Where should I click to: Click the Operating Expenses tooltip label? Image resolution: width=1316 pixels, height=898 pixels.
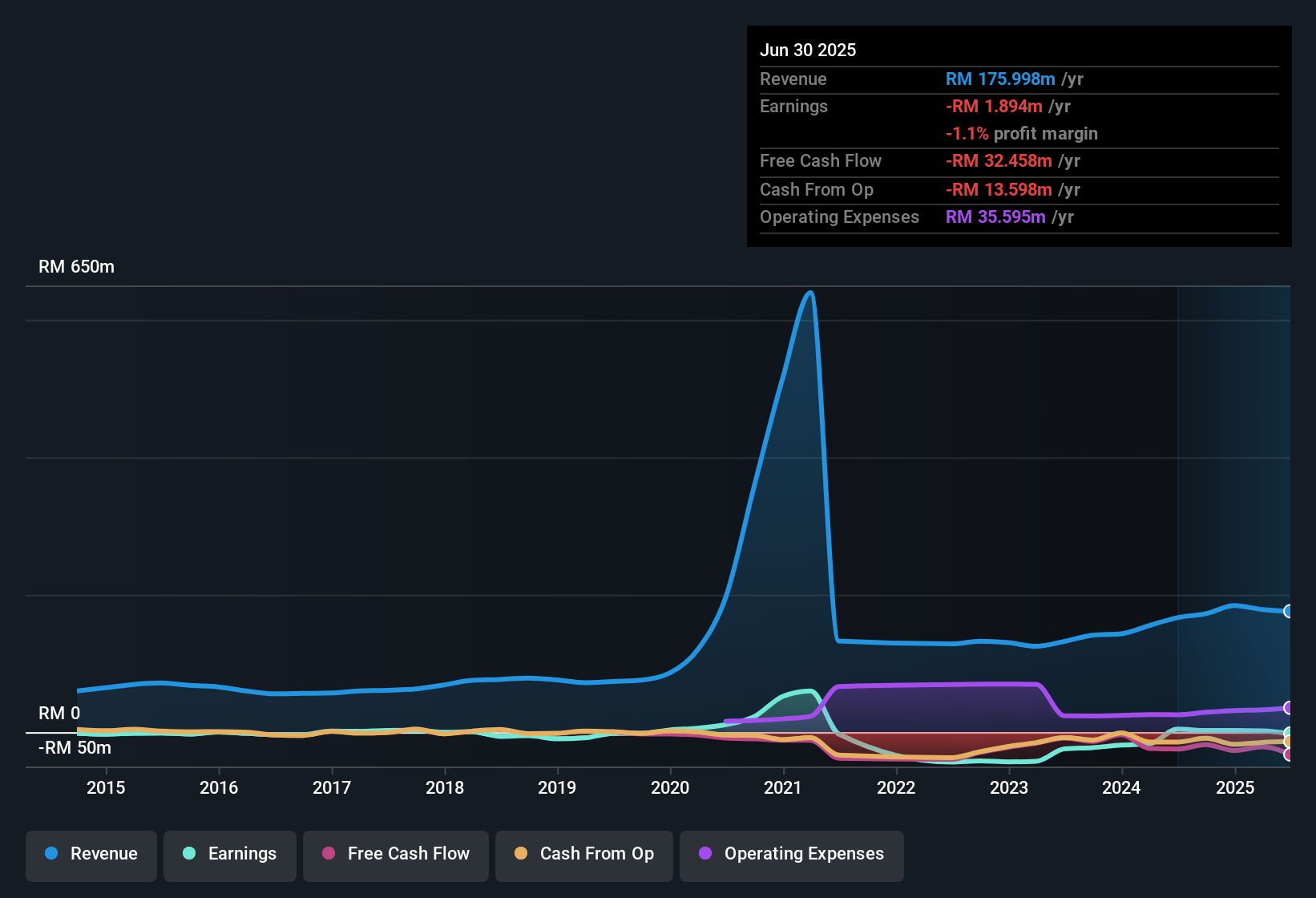pyautogui.click(x=839, y=216)
